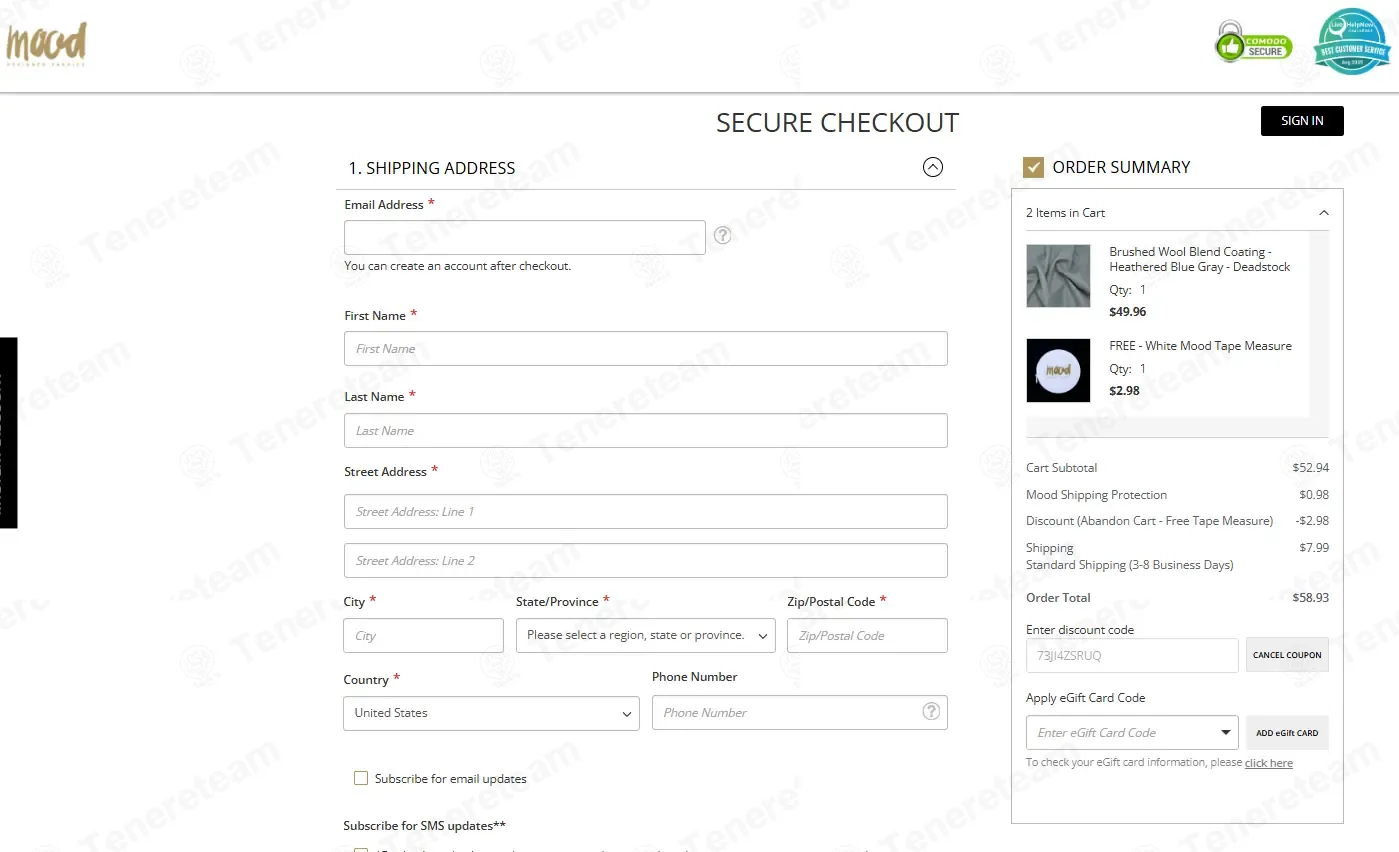Click the Cancel Coupon button
The height and width of the screenshot is (852, 1399).
tap(1286, 655)
